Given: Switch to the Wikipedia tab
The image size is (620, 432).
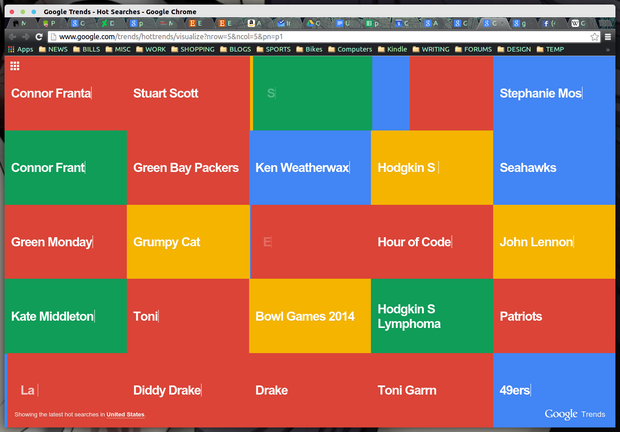Looking at the screenshot, I should coord(578,23).
